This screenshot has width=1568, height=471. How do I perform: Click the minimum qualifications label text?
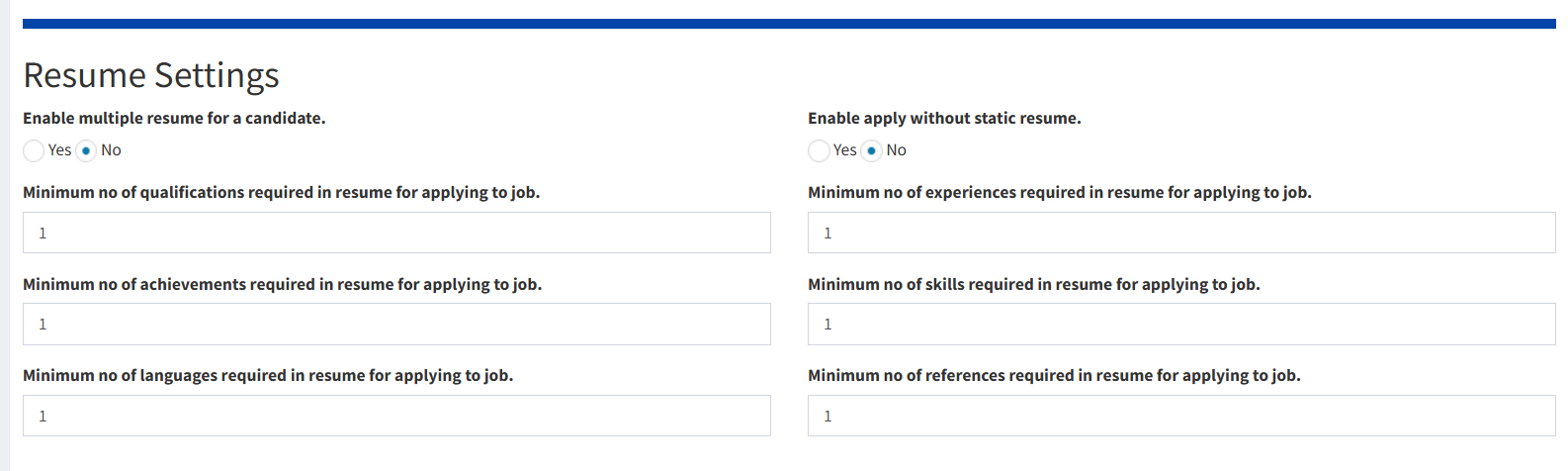point(281,192)
